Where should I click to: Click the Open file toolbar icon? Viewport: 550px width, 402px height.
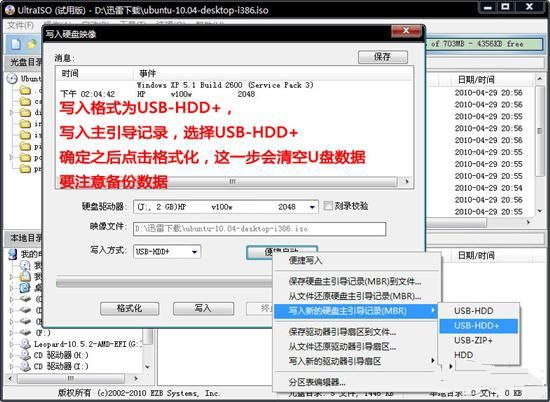pyautogui.click(x=32, y=44)
